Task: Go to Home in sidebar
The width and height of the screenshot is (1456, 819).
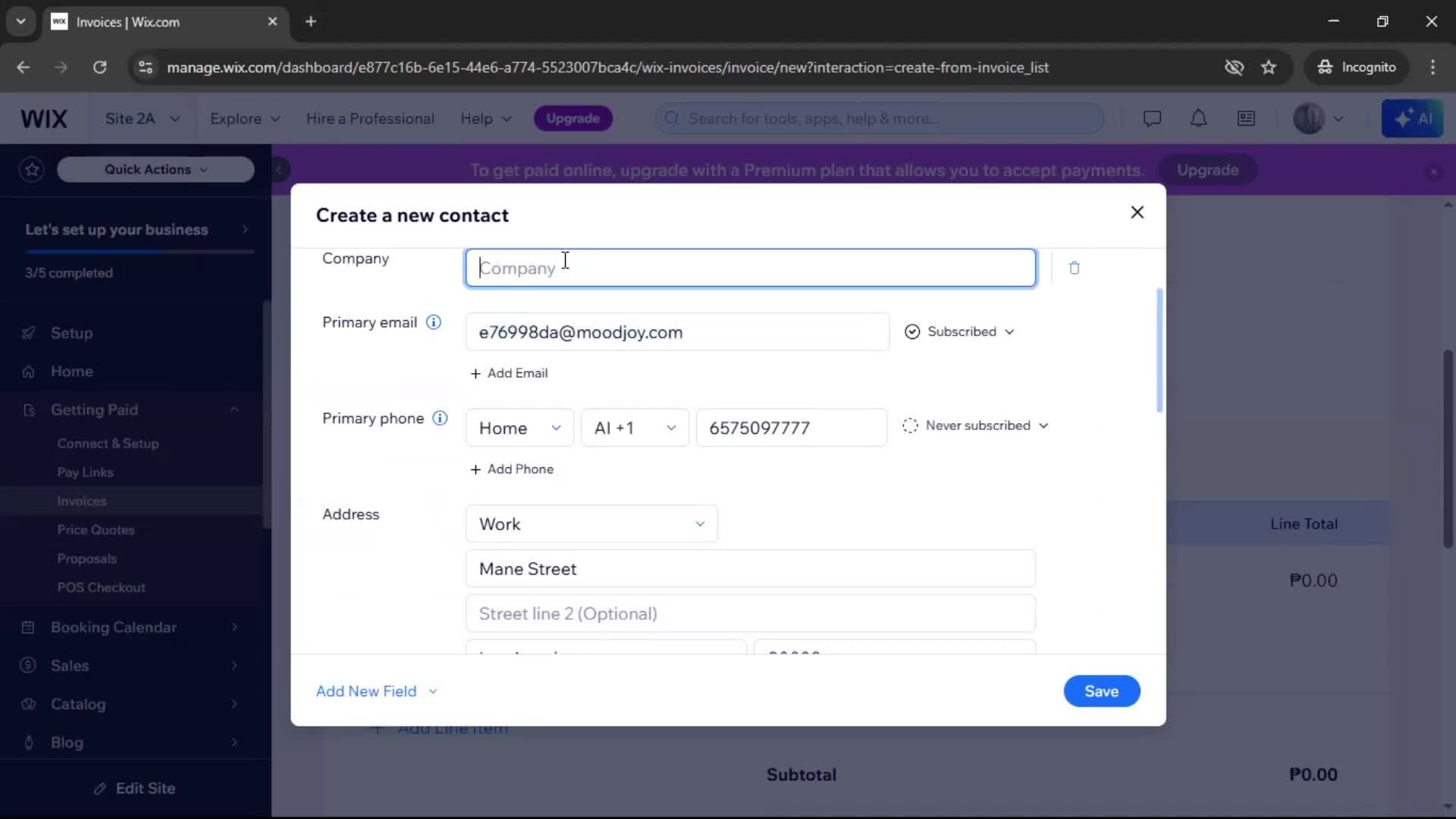Action: (x=71, y=372)
